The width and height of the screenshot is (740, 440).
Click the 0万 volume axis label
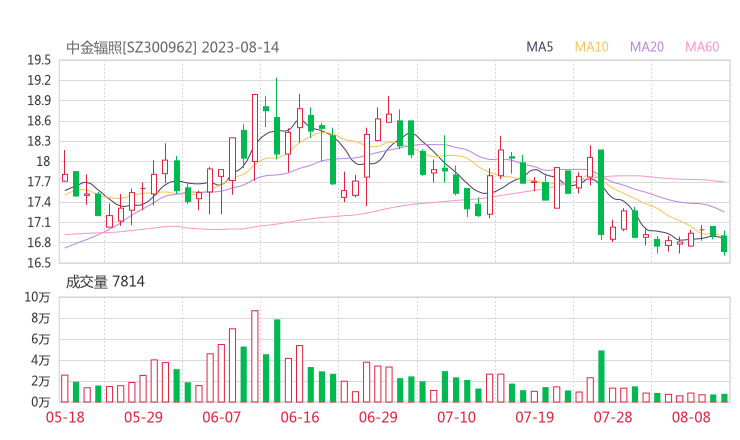41,402
